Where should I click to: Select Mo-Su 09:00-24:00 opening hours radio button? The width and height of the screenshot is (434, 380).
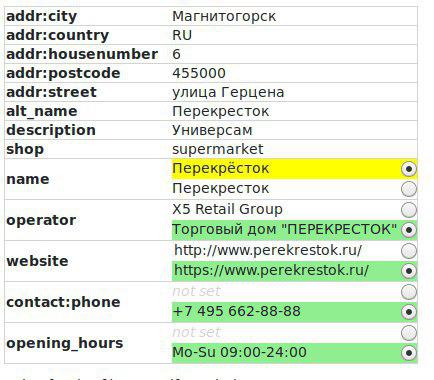click(x=409, y=353)
